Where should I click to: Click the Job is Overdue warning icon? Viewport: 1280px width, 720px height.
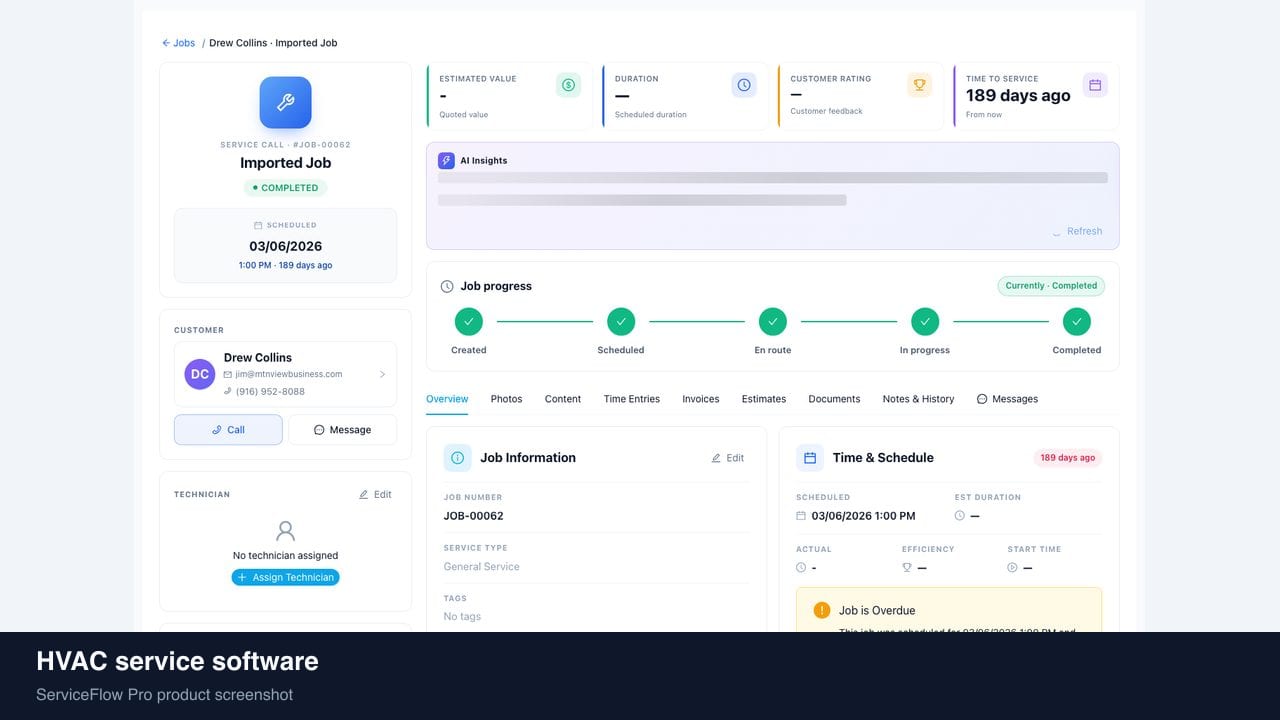click(x=822, y=610)
